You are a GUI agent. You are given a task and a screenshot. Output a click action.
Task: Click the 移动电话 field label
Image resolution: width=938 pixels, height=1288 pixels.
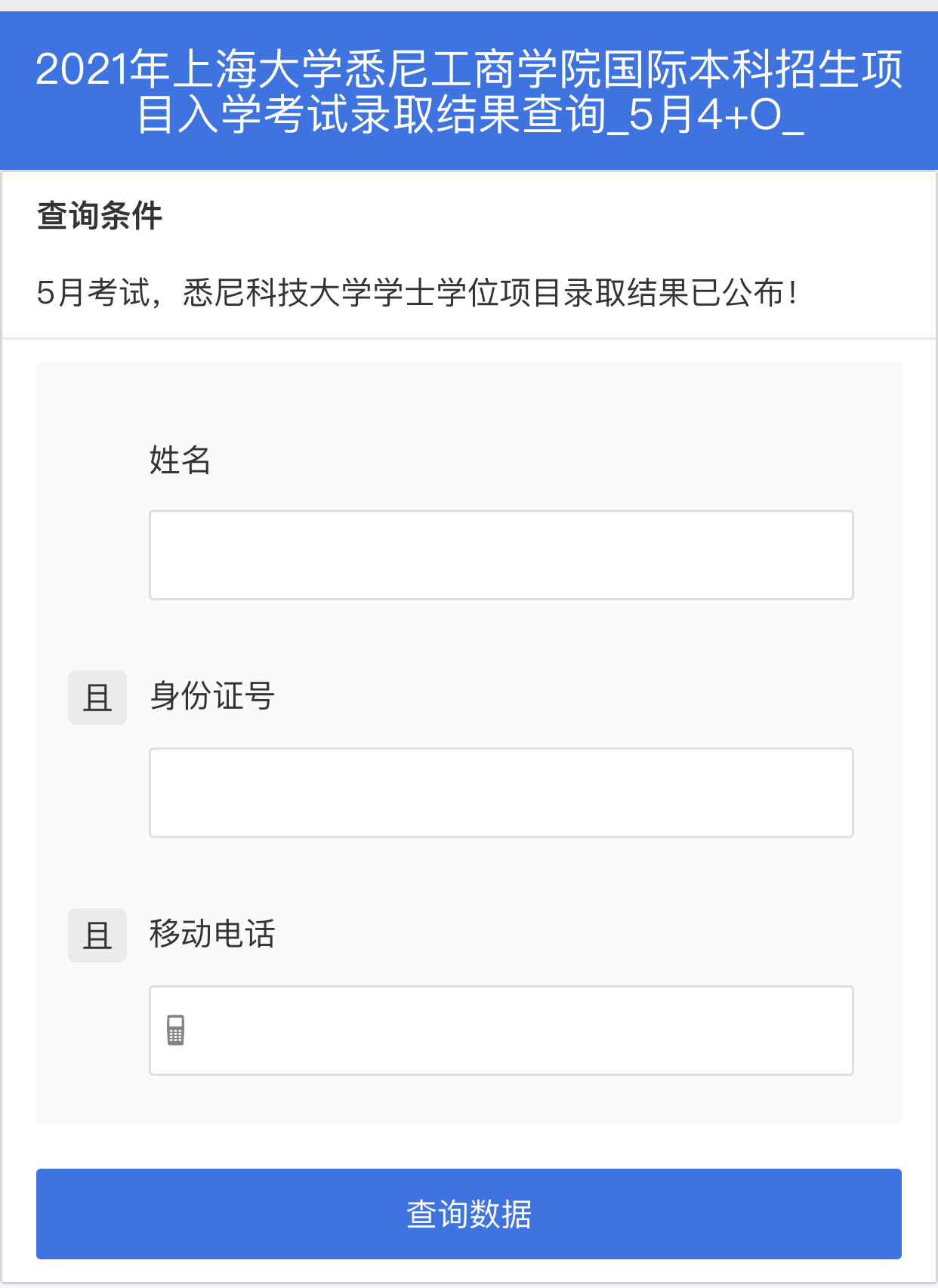click(211, 934)
